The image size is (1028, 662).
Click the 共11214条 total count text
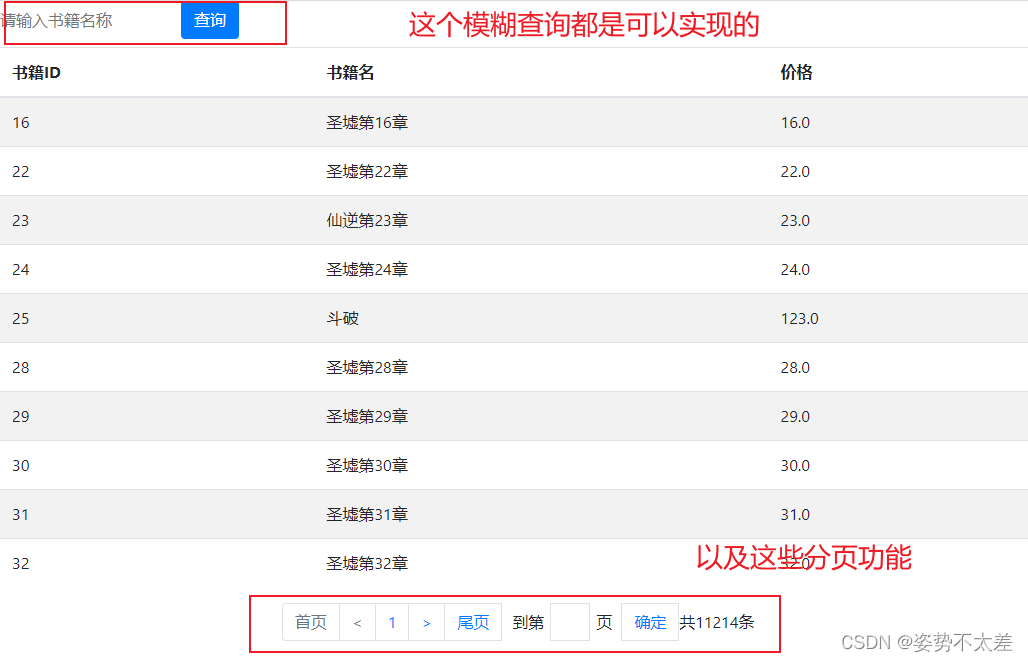click(717, 622)
